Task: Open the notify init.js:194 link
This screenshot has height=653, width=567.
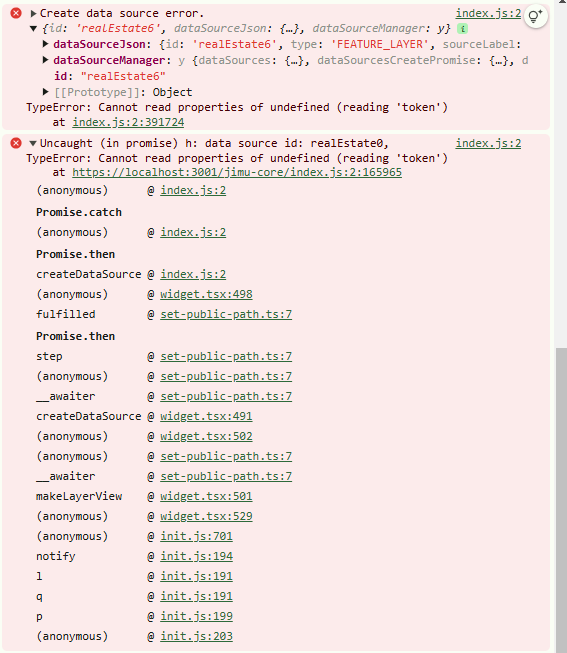Action: [x=197, y=556]
